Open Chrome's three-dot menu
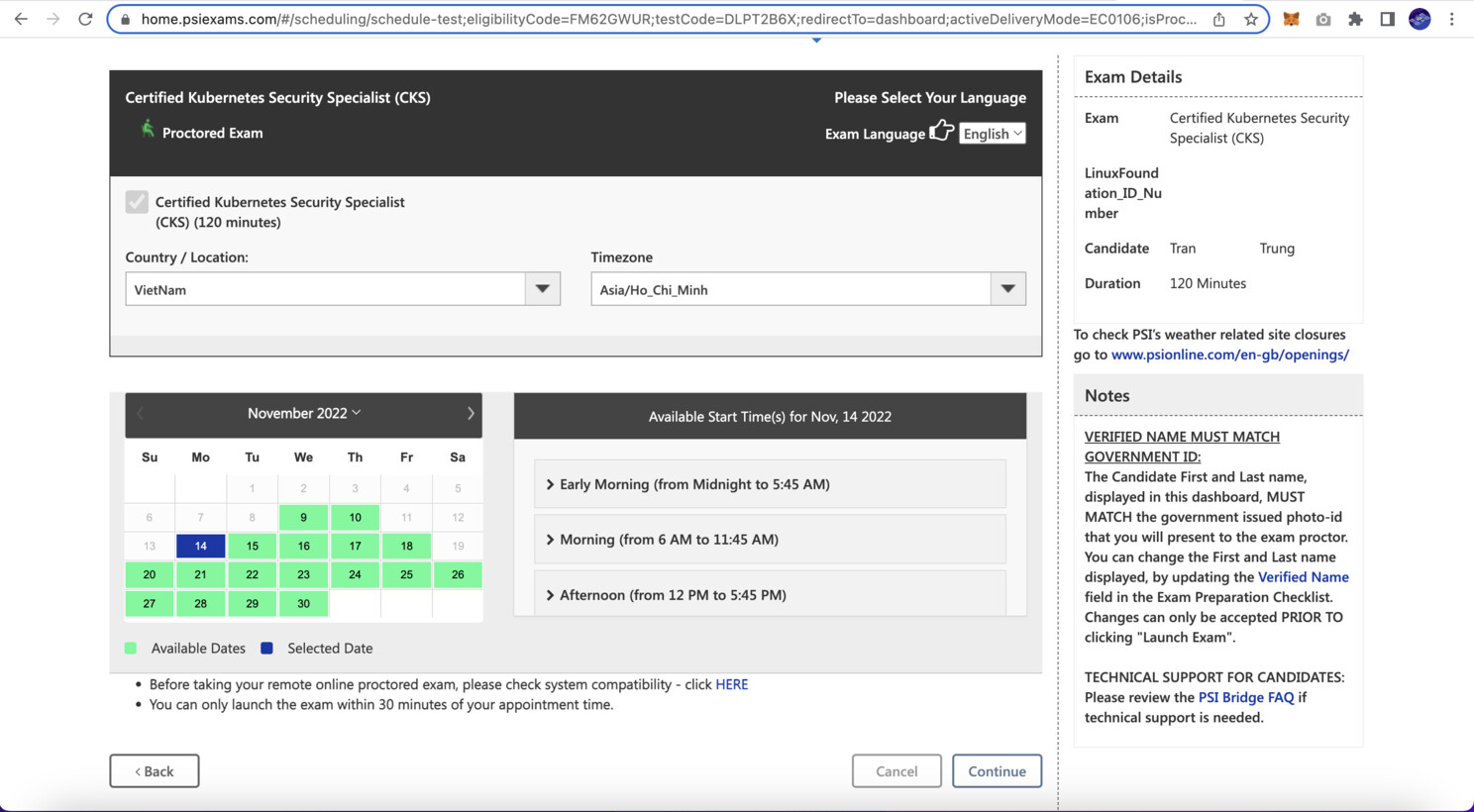This screenshot has height=812, width=1474. click(1452, 19)
